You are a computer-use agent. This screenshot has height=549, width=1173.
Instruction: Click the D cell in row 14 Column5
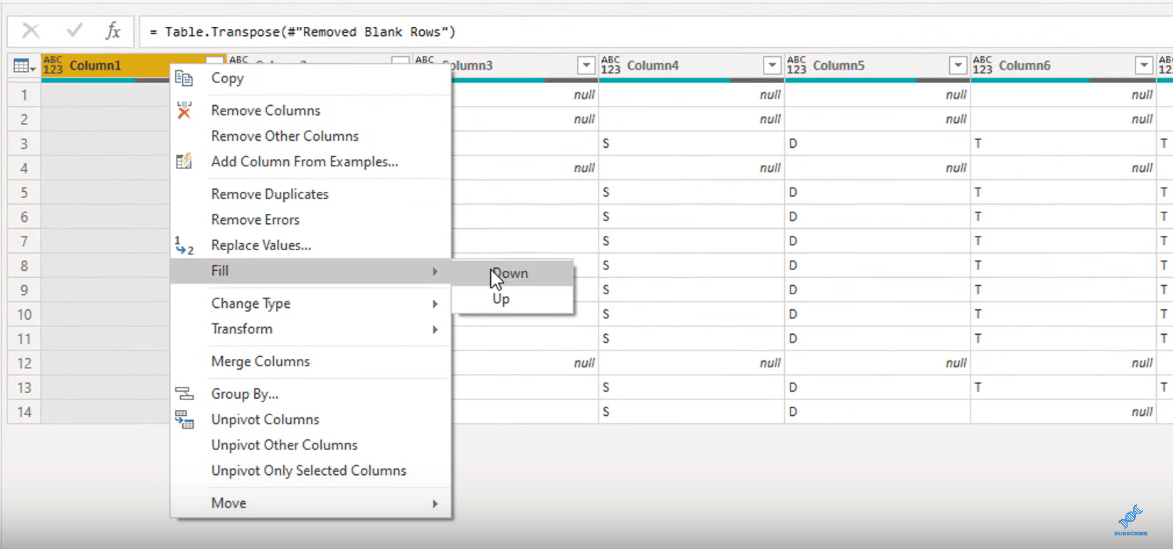(878, 411)
